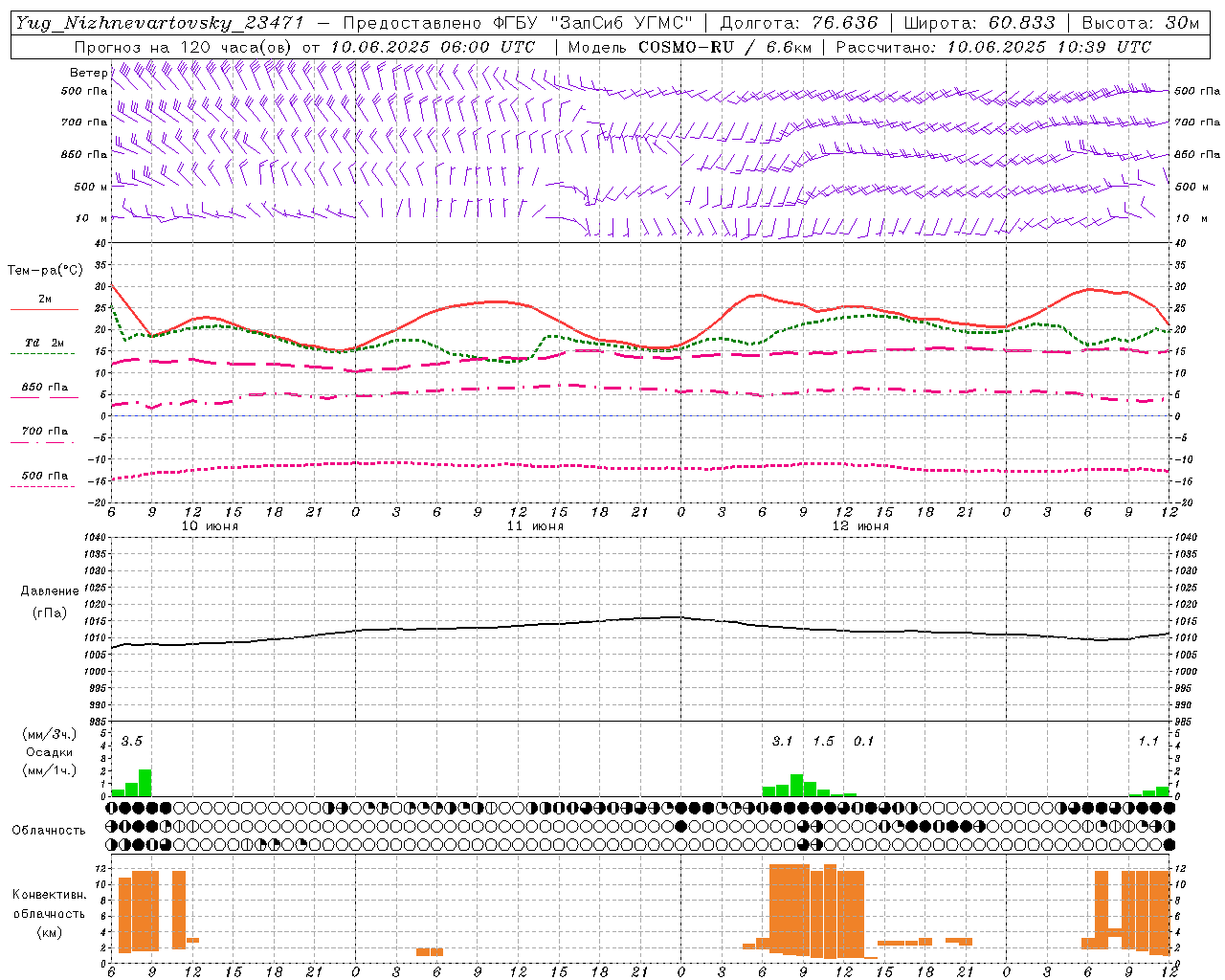Click the left 10 м wind level label
The image size is (1225, 980).
(x=91, y=219)
